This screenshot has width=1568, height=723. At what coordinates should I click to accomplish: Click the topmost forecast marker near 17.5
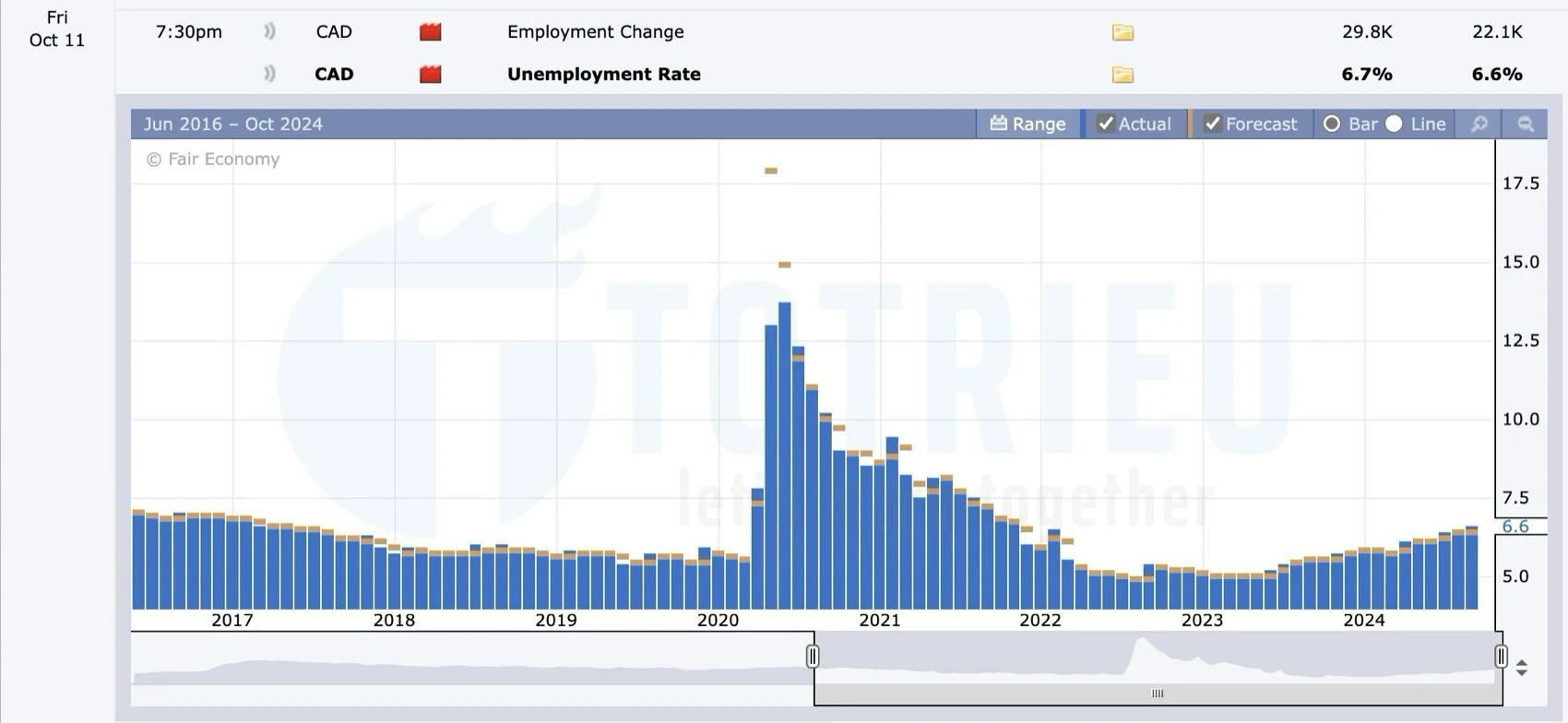tap(771, 171)
